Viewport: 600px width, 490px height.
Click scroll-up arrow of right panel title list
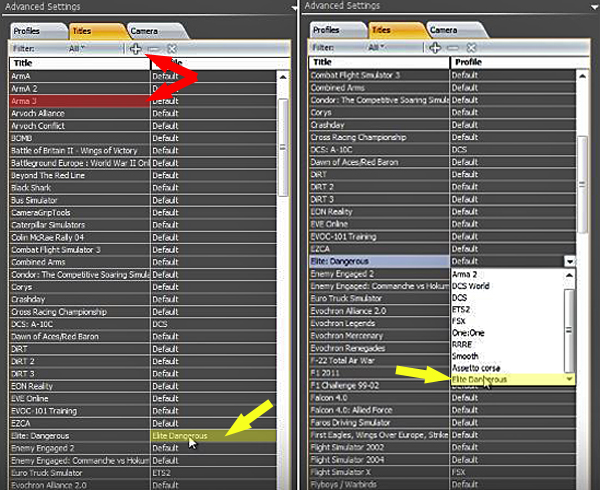tap(582, 76)
